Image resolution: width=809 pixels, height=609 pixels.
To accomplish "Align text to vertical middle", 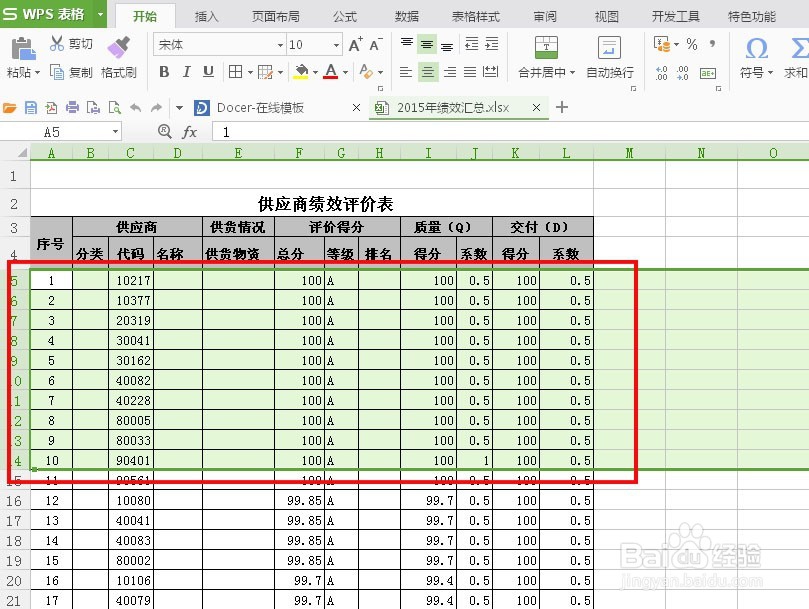I will [427, 44].
